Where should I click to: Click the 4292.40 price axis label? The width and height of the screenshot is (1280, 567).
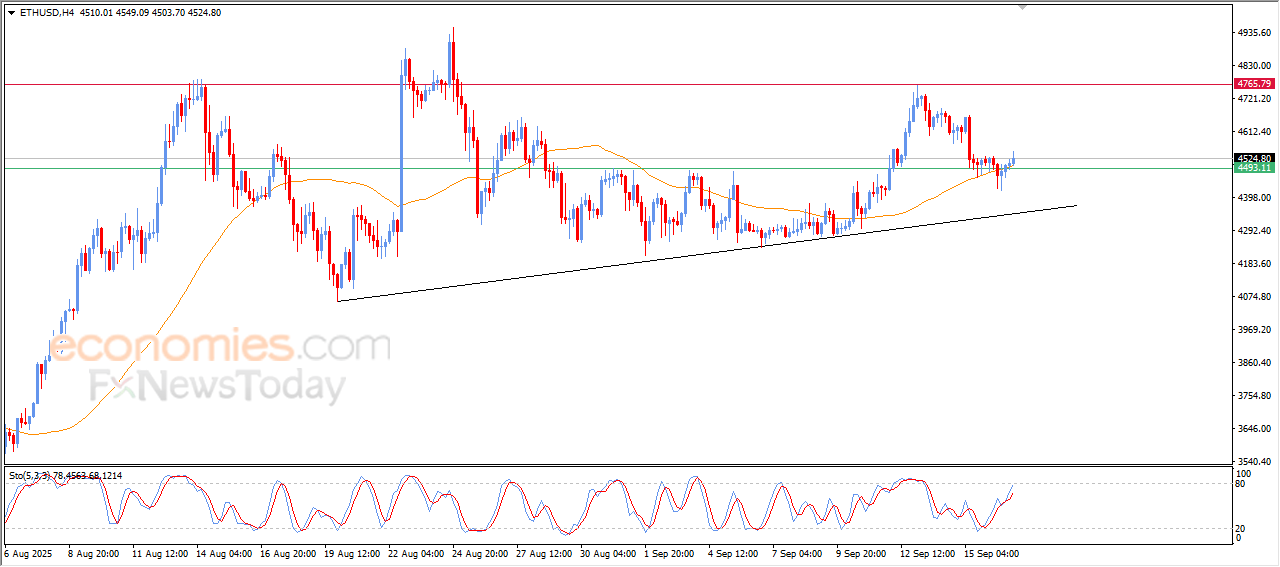coord(1254,231)
